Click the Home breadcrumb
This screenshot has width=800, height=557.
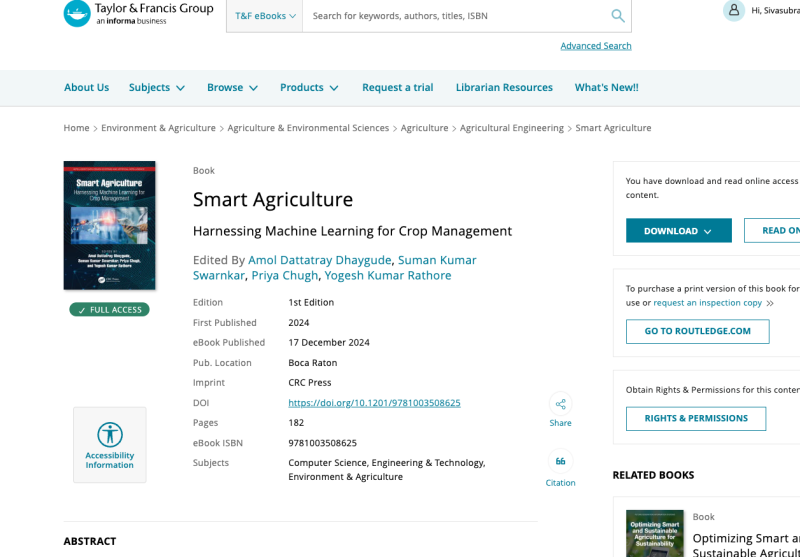76,128
